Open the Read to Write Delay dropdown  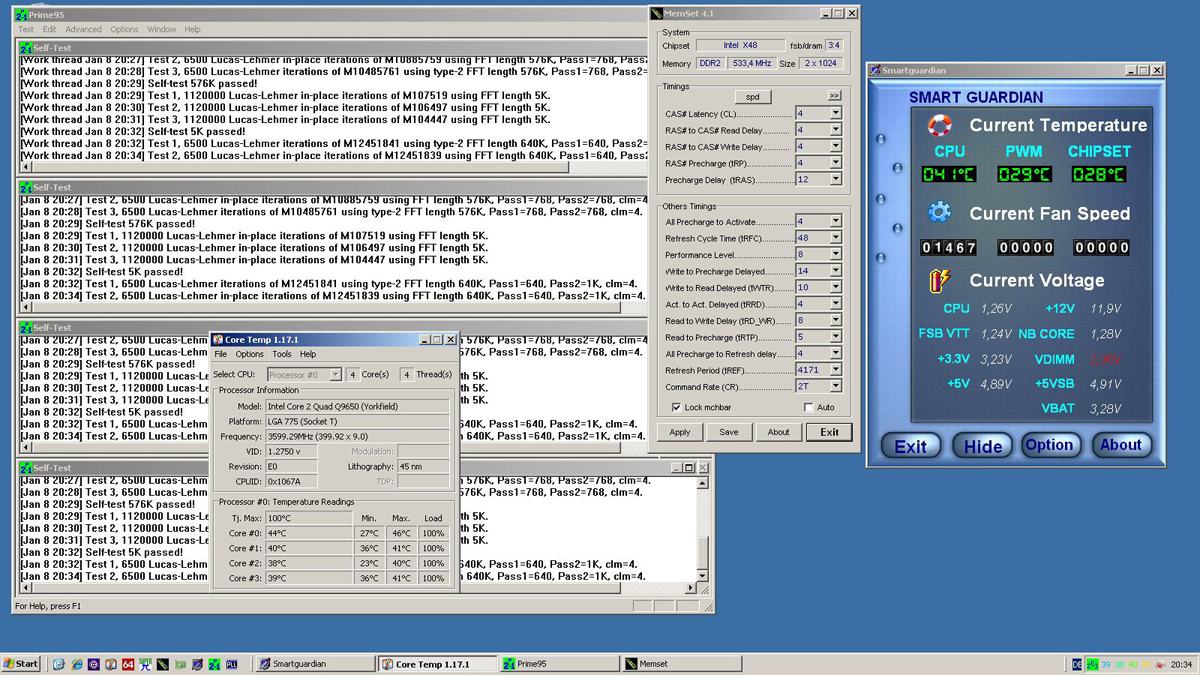pyautogui.click(x=835, y=321)
